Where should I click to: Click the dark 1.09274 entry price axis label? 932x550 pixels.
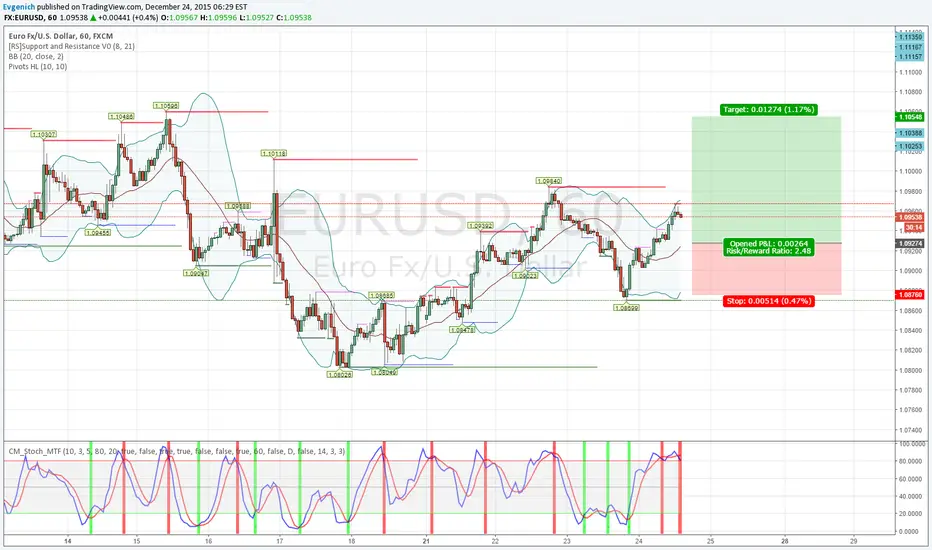(910, 243)
